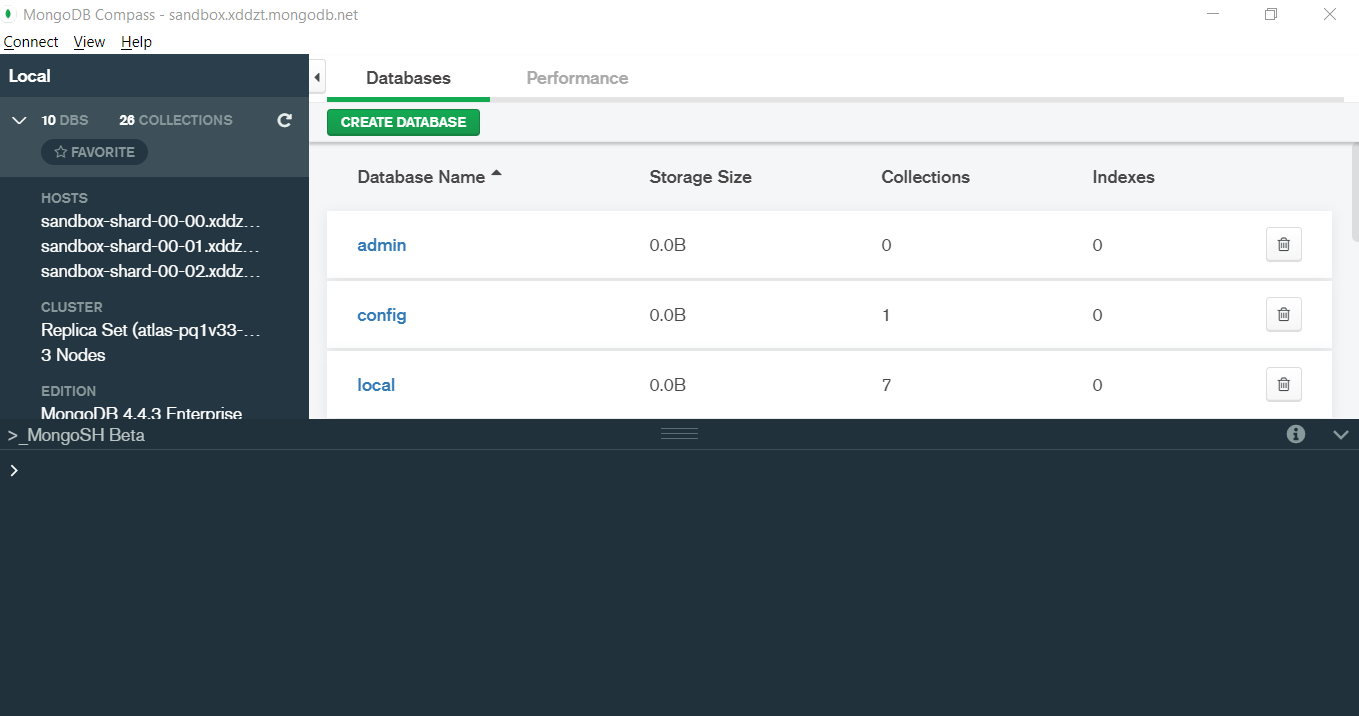Click the Storage Size column header
Screen dimensions: 1359x716
[700, 177]
